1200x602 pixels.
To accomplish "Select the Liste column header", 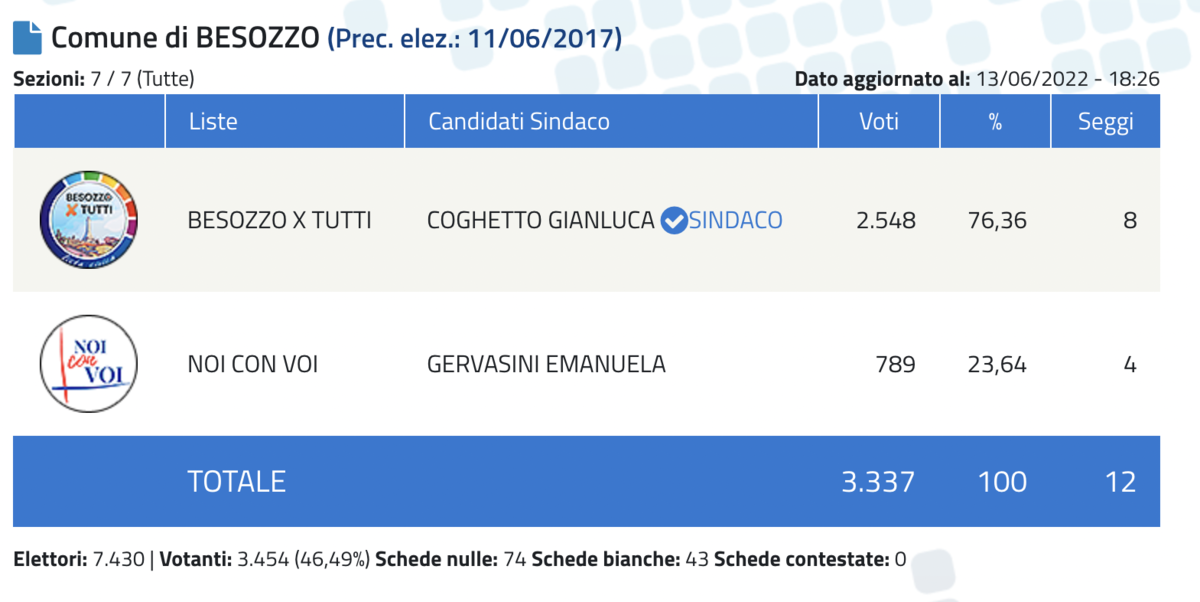I will coord(213,122).
